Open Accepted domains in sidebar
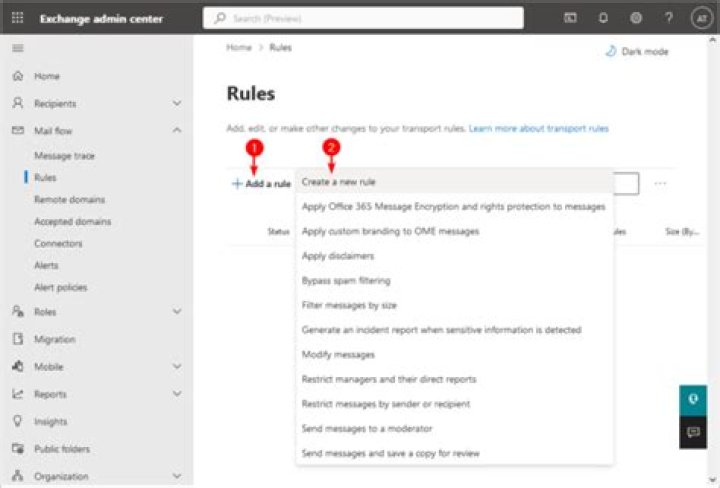 tap(73, 222)
